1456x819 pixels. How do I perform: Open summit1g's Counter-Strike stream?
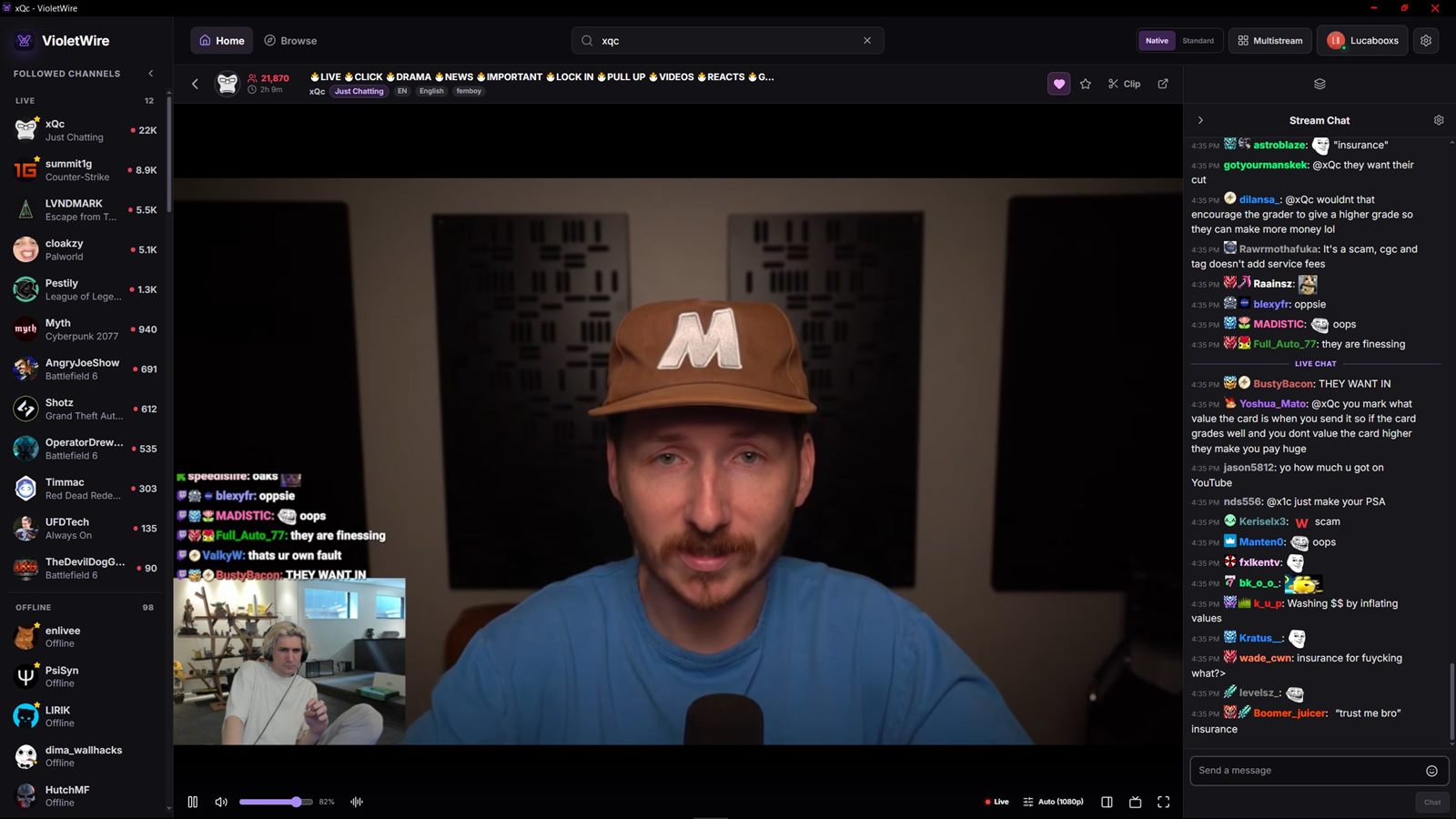86,170
